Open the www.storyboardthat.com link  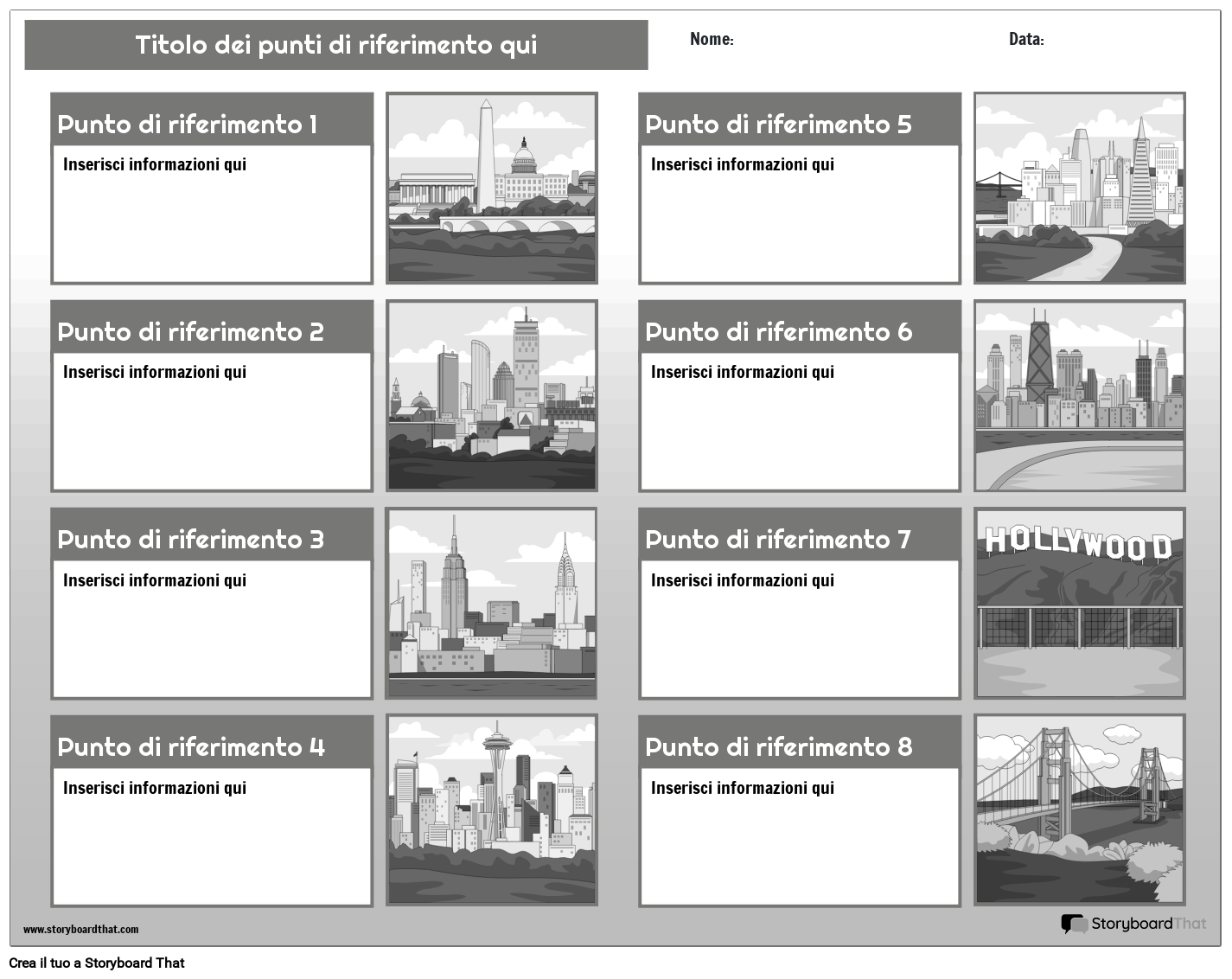(80, 930)
